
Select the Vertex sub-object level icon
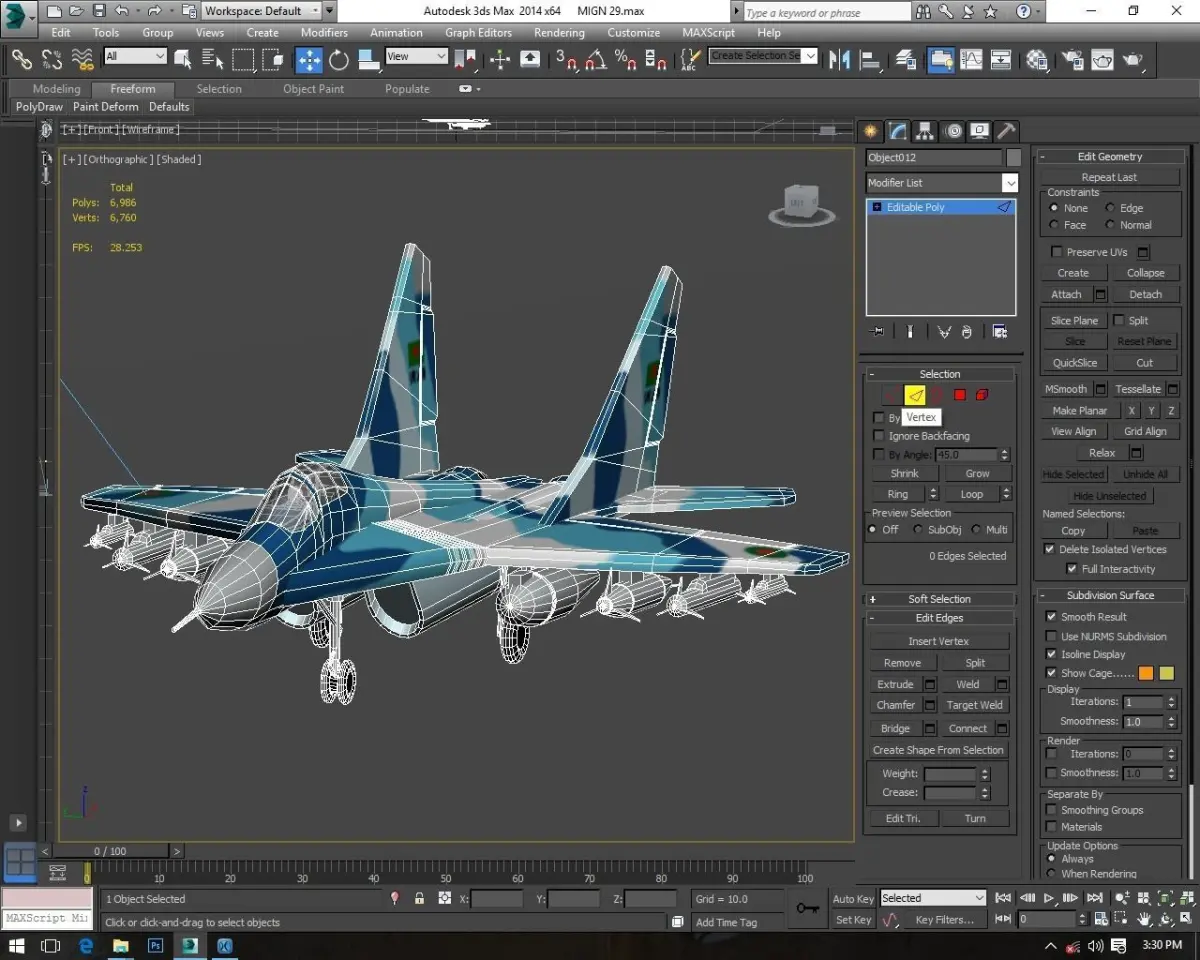[x=893, y=395]
